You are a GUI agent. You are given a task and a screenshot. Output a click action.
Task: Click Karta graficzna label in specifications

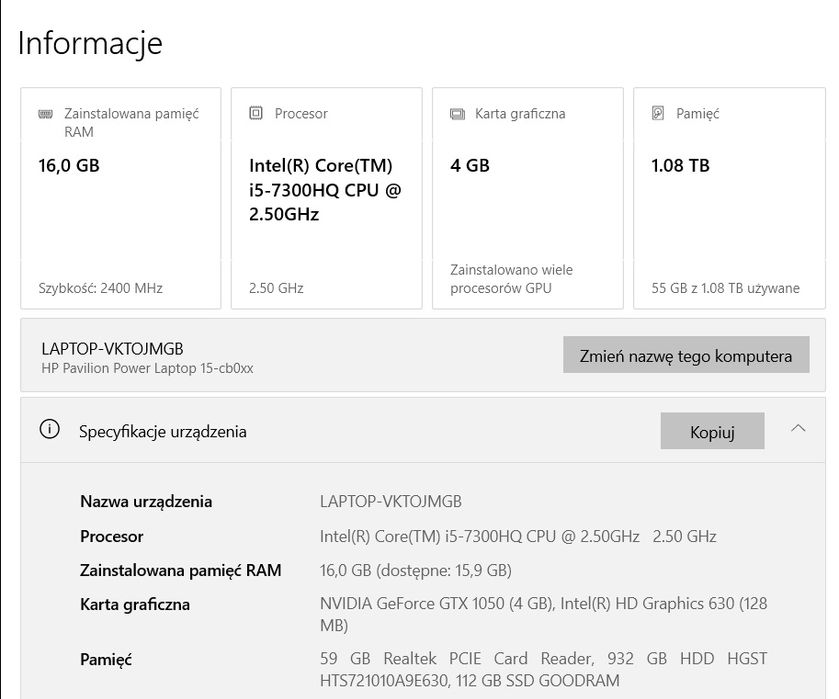(x=135, y=605)
